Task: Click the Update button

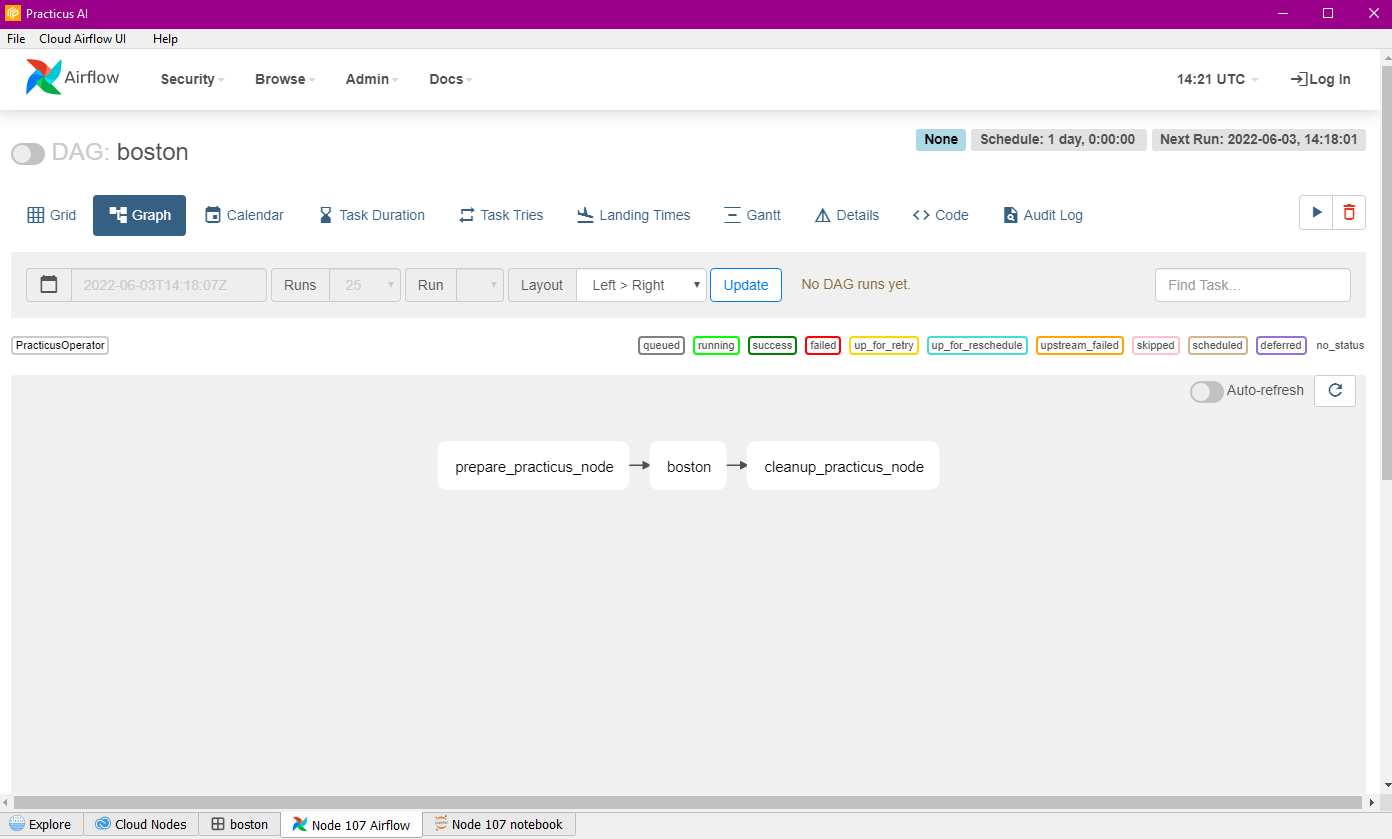Action: [745, 285]
